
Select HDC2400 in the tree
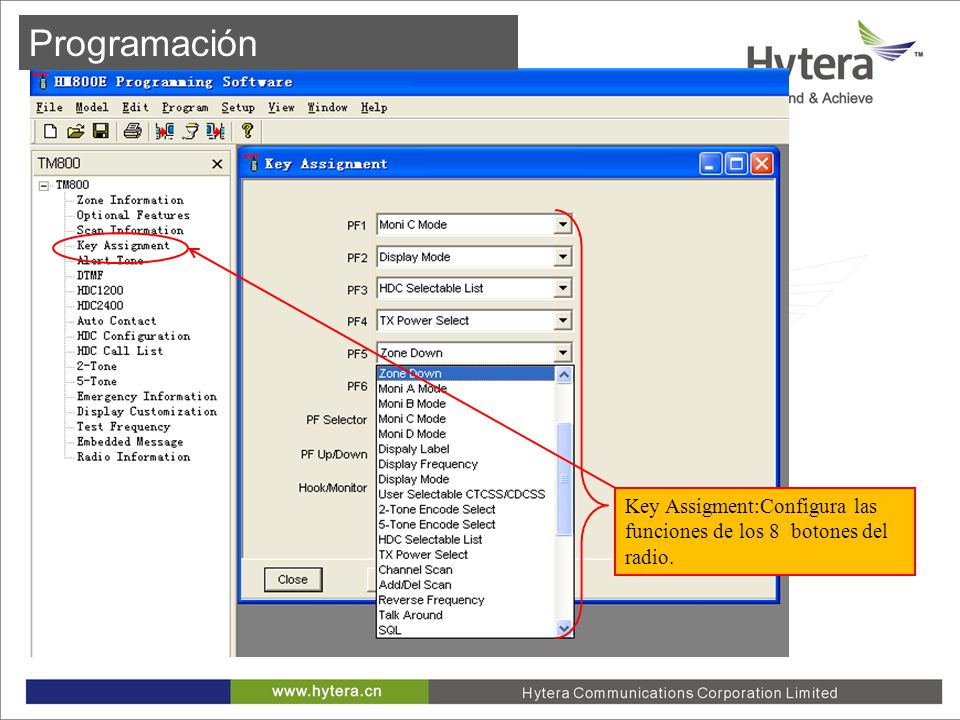pos(100,306)
